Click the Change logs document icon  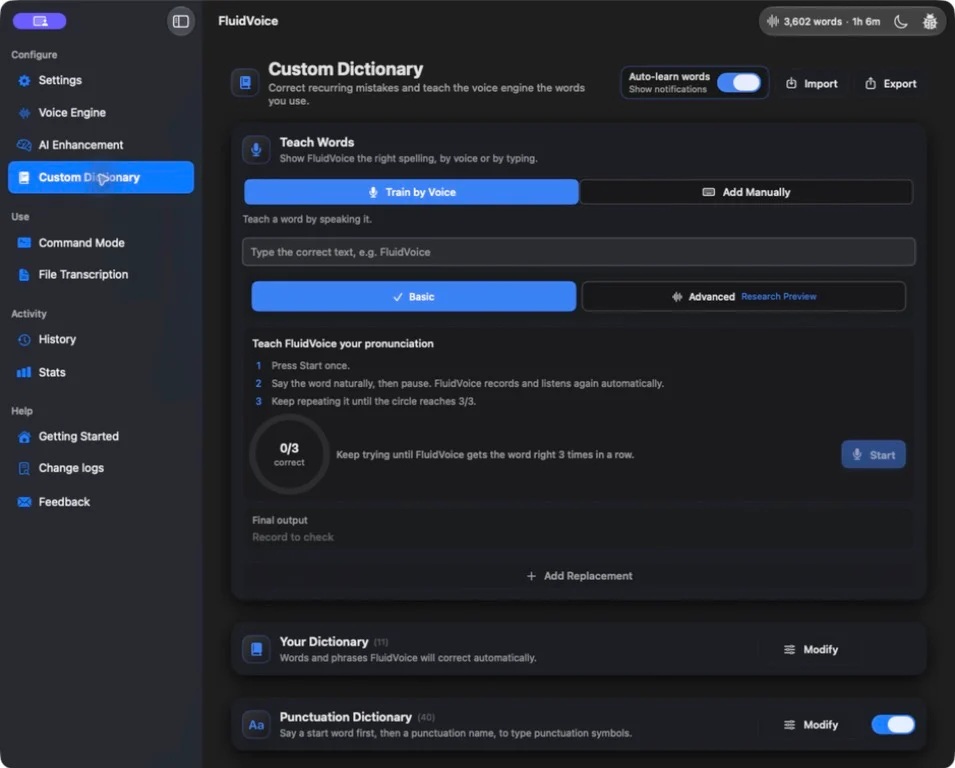[24, 468]
